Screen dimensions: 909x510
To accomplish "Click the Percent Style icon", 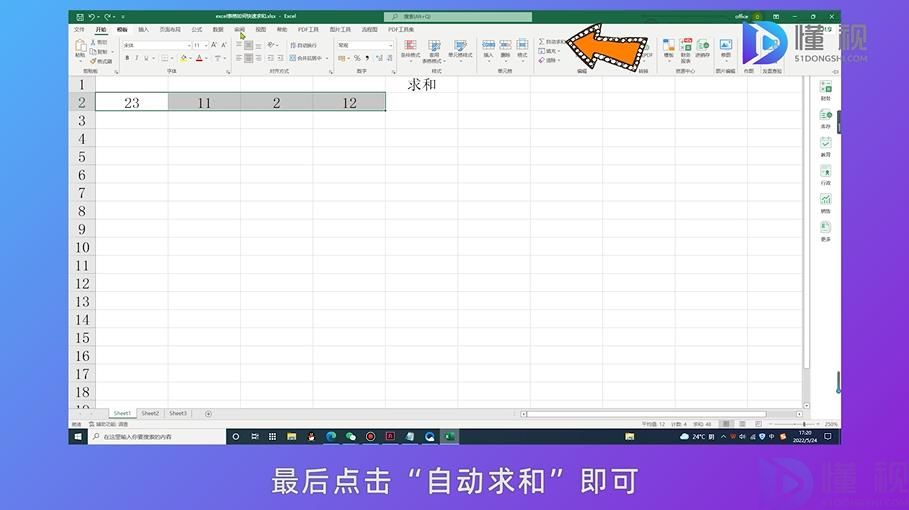I will click(357, 58).
